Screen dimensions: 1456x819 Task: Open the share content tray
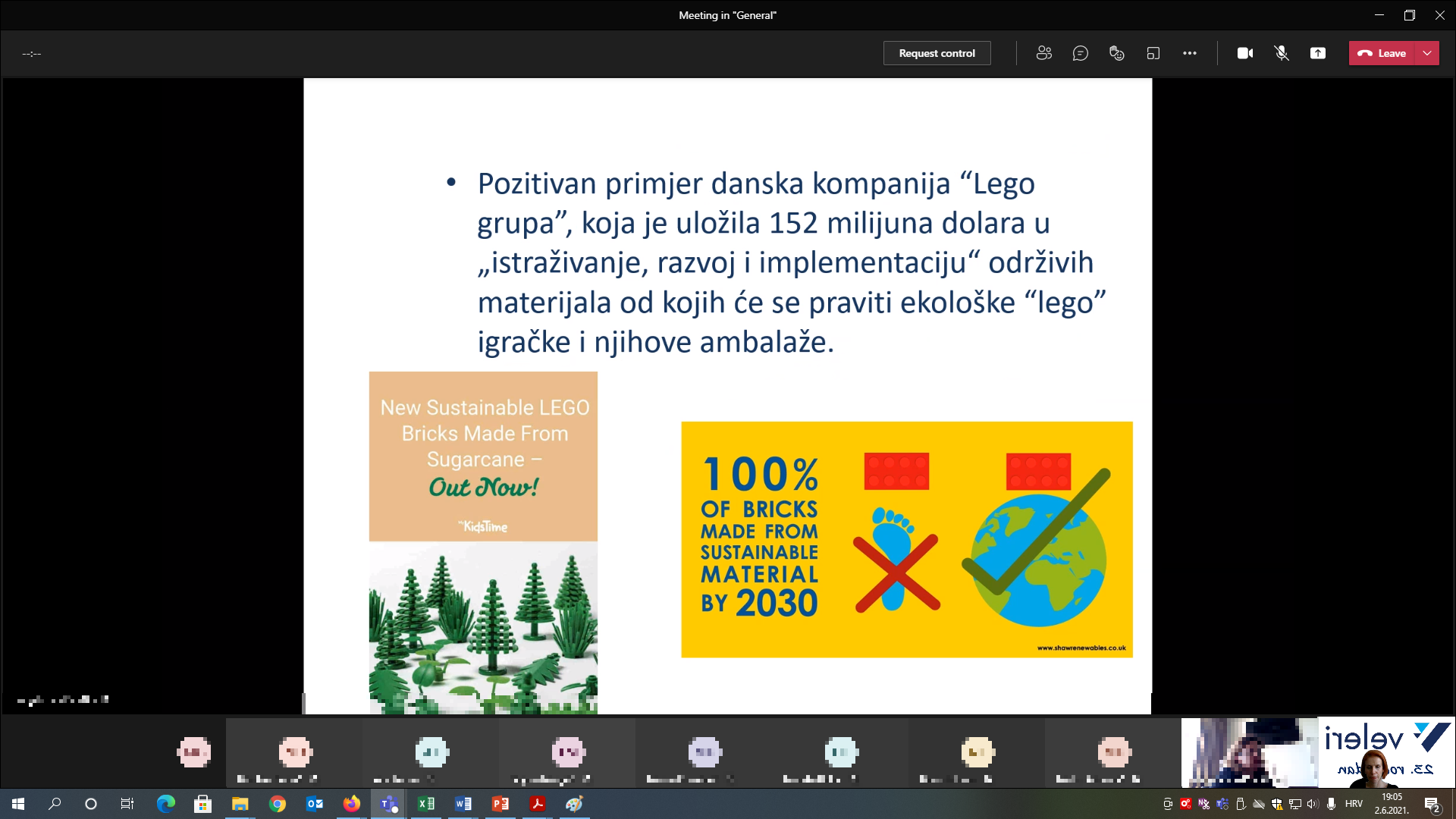[1318, 53]
